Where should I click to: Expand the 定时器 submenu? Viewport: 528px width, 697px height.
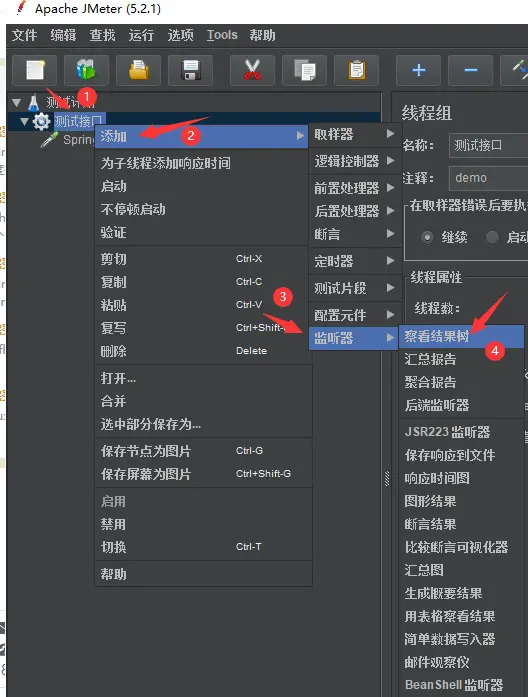point(353,261)
